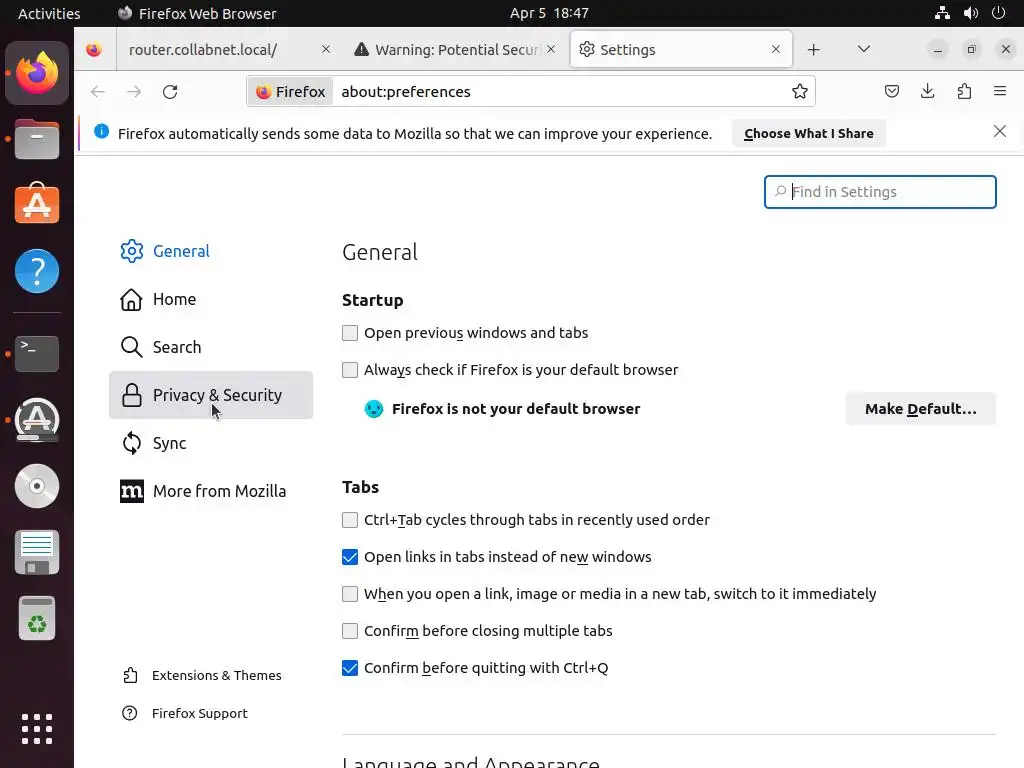Image resolution: width=1024 pixels, height=768 pixels.
Task: Open the Downloads panel icon
Action: click(928, 92)
